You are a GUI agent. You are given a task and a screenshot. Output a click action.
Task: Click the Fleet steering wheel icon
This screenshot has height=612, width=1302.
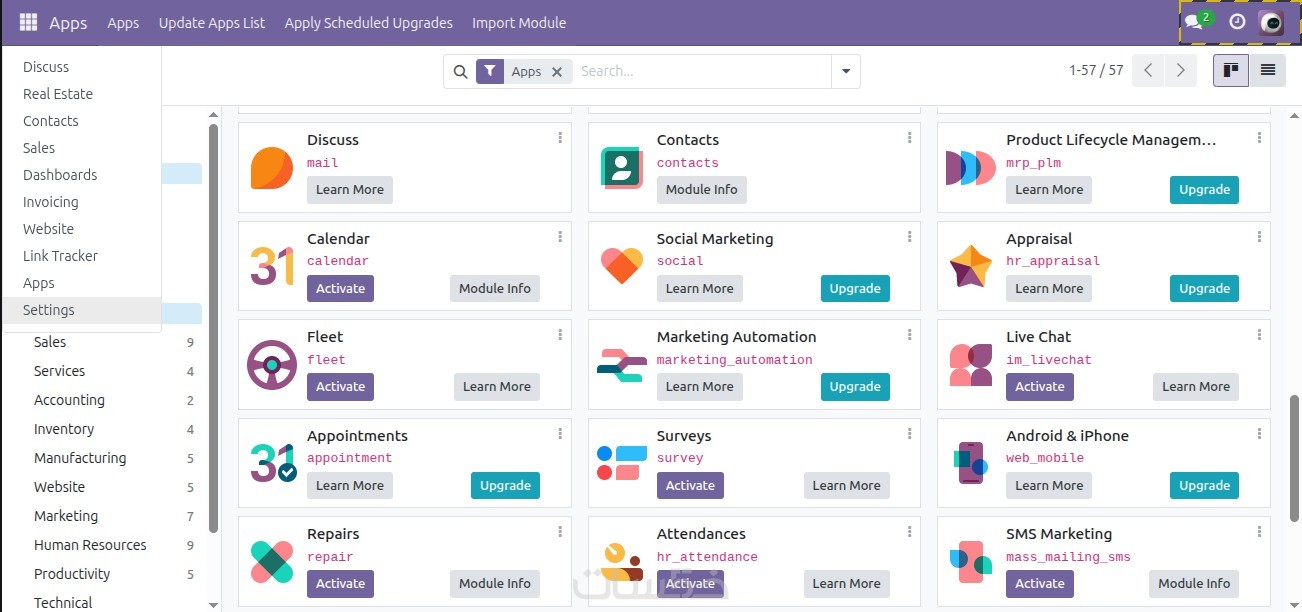pos(271,364)
